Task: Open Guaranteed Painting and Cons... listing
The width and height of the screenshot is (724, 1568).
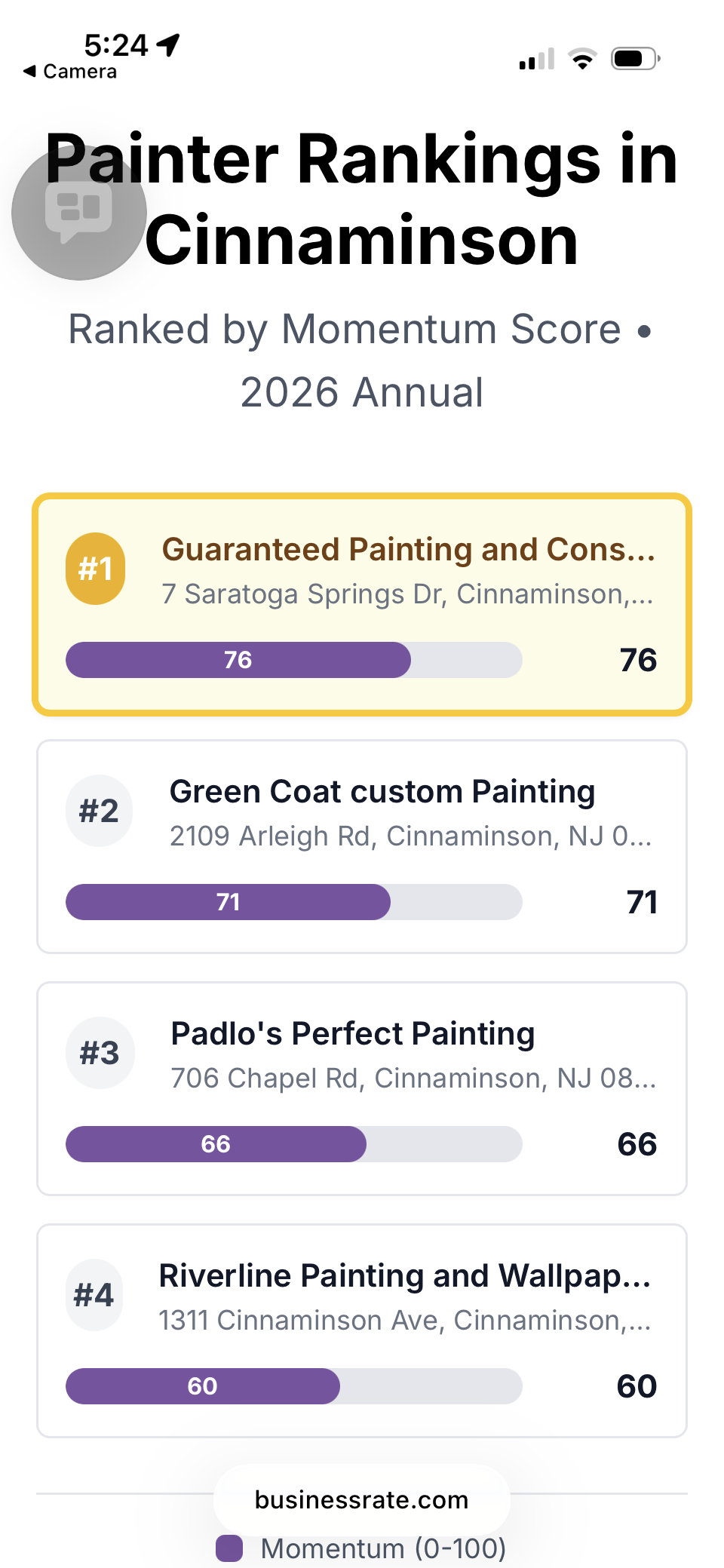Action: coord(408,550)
